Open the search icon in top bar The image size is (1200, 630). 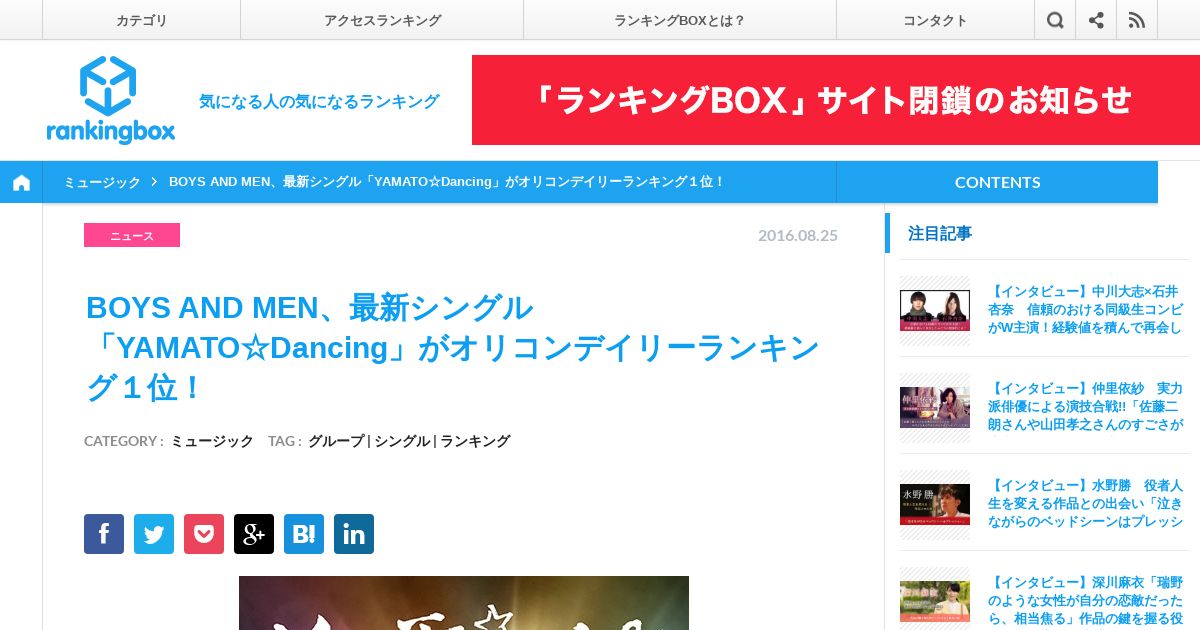click(1055, 20)
